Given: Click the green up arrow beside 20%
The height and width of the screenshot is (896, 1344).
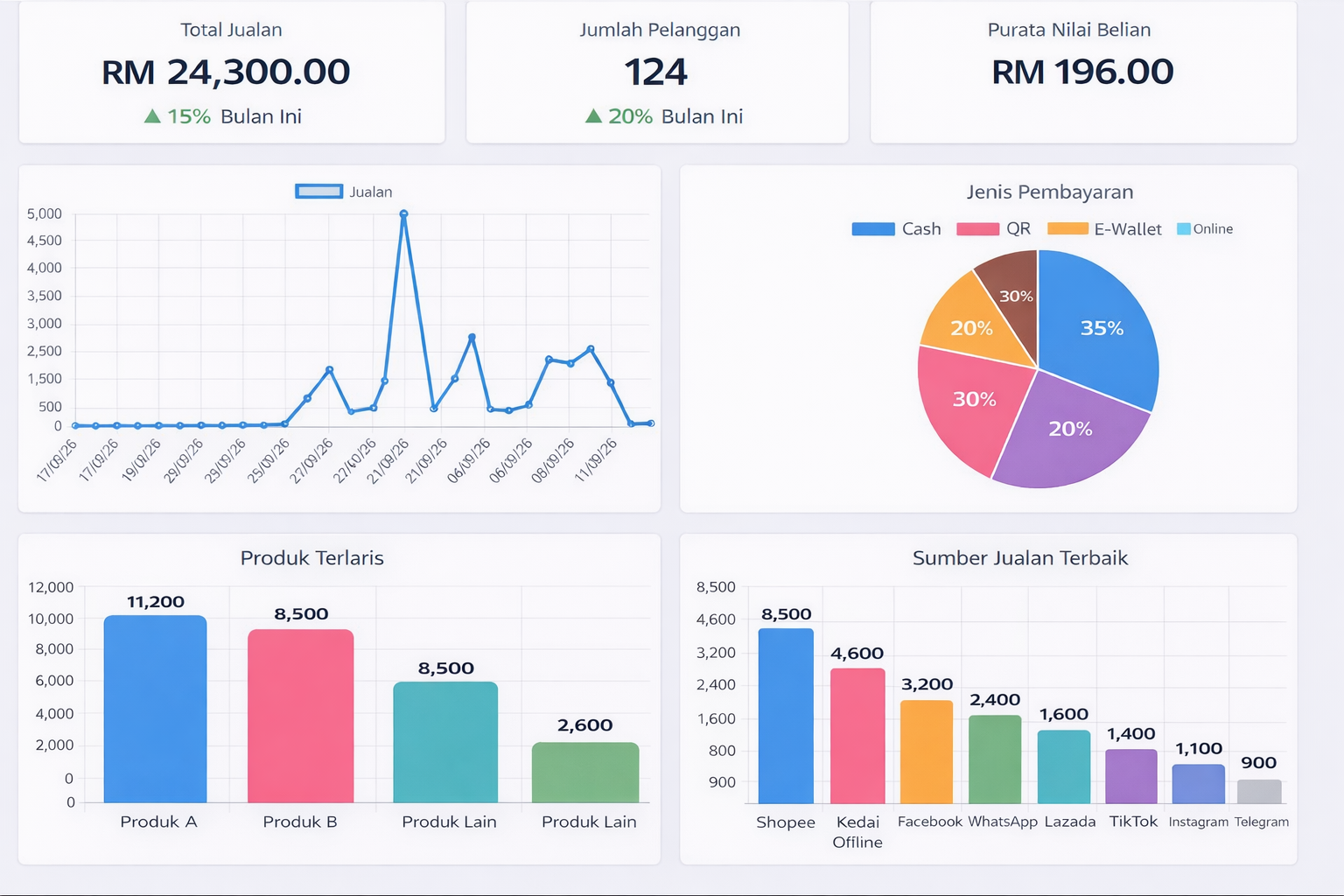Looking at the screenshot, I should pyautogui.click(x=593, y=116).
